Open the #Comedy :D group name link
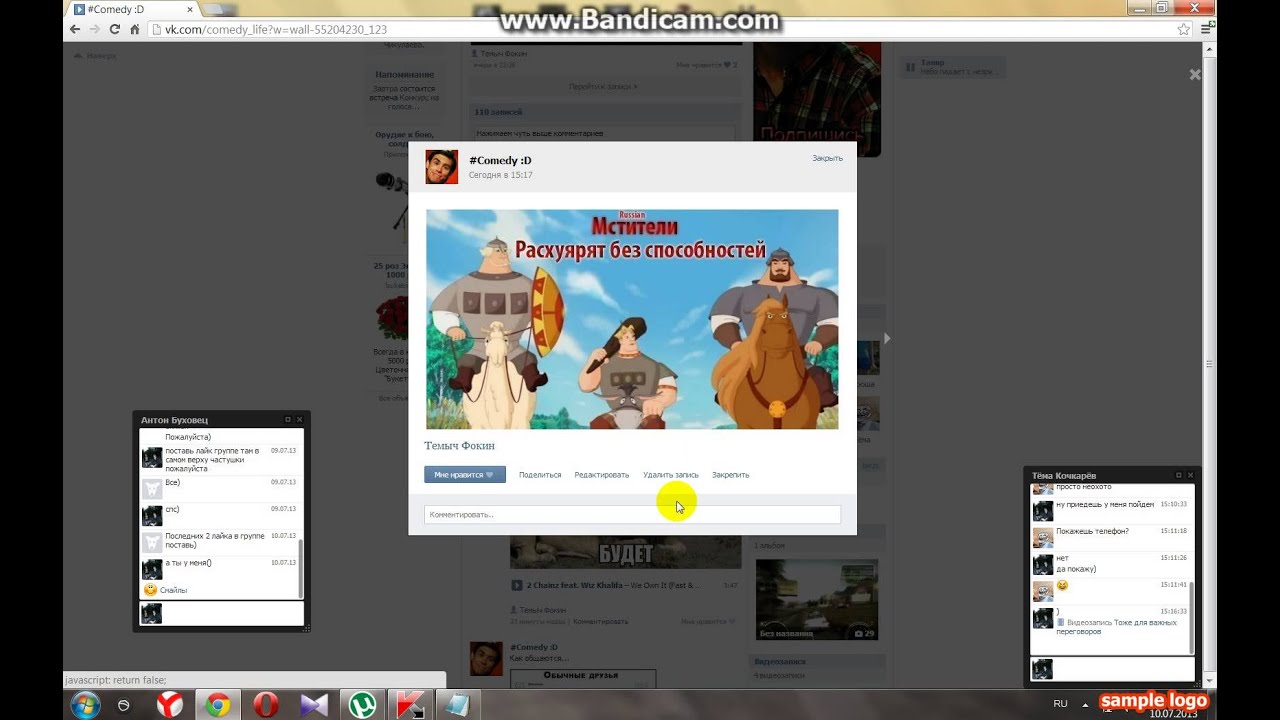The height and width of the screenshot is (720, 1280). tap(500, 160)
